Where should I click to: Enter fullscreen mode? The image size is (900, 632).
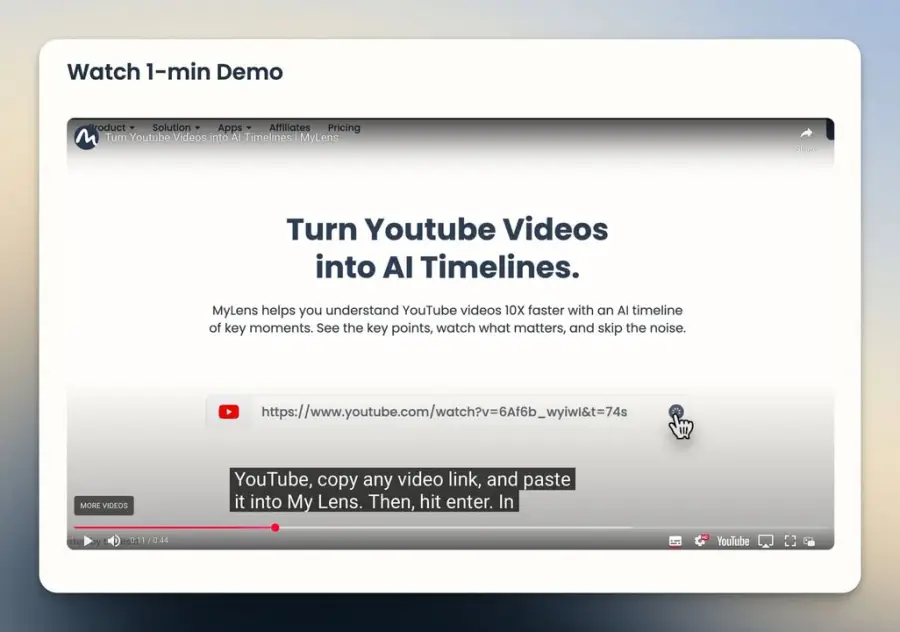click(790, 541)
